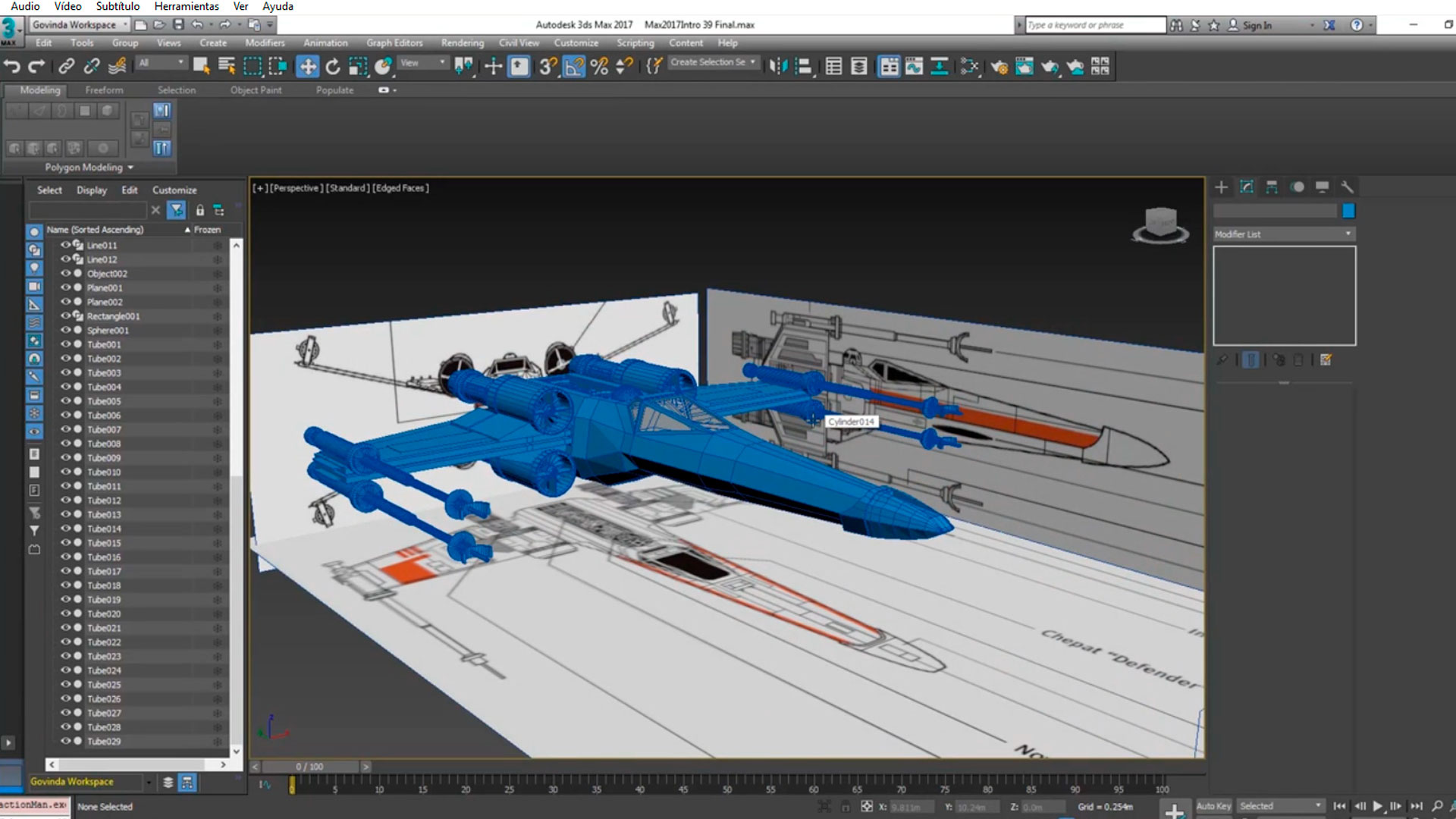Click the Scene Explorer vertical scrollbar

pyautogui.click(x=237, y=499)
